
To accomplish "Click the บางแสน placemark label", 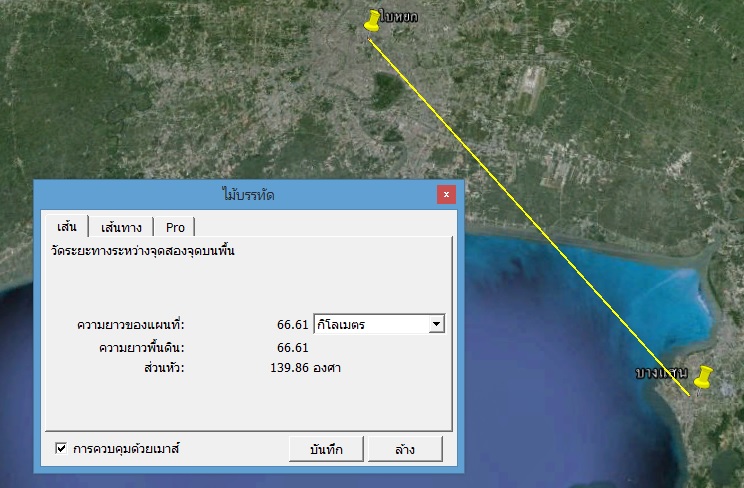I will coord(661,373).
